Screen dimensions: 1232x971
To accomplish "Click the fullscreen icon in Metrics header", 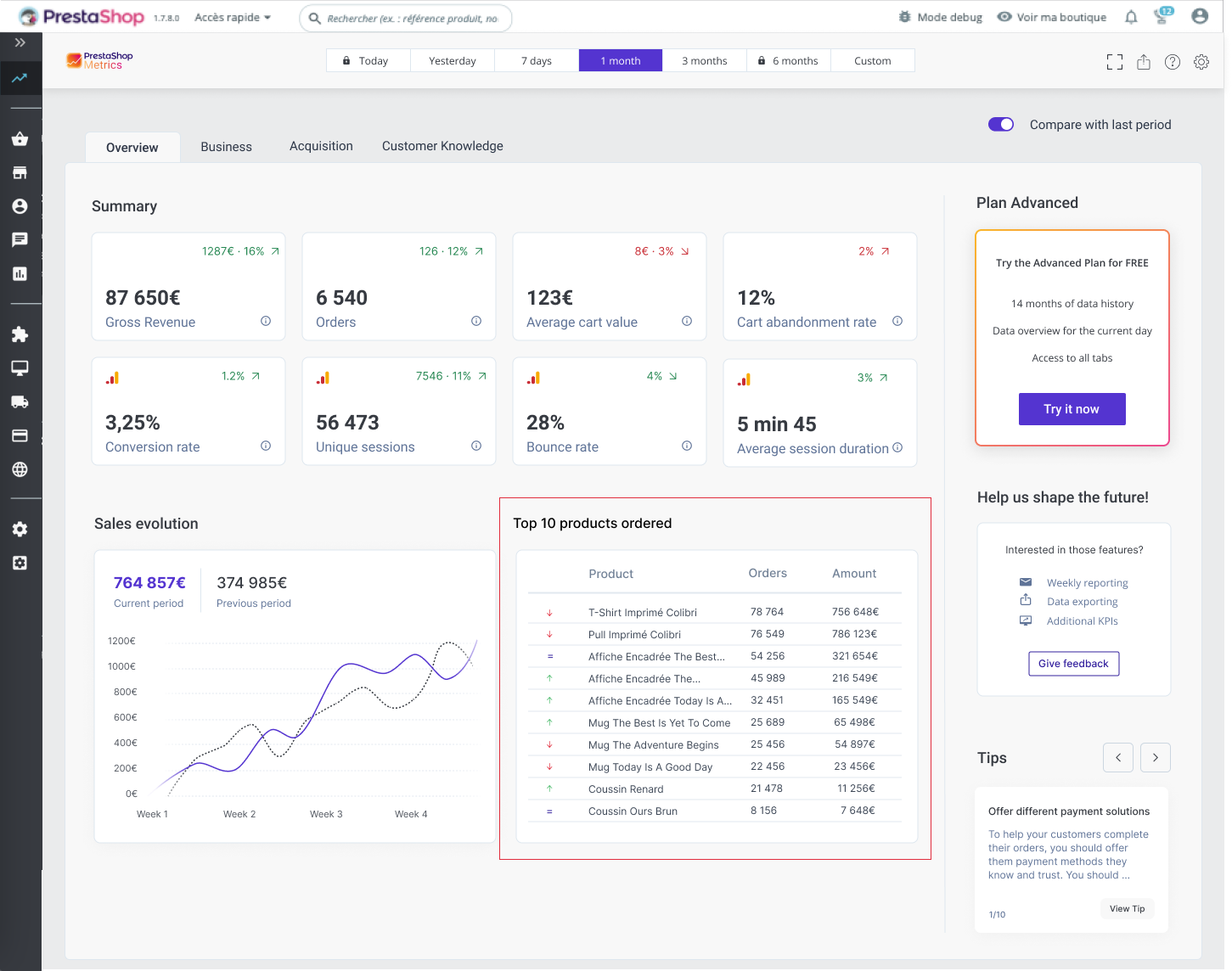I will pyautogui.click(x=1115, y=62).
